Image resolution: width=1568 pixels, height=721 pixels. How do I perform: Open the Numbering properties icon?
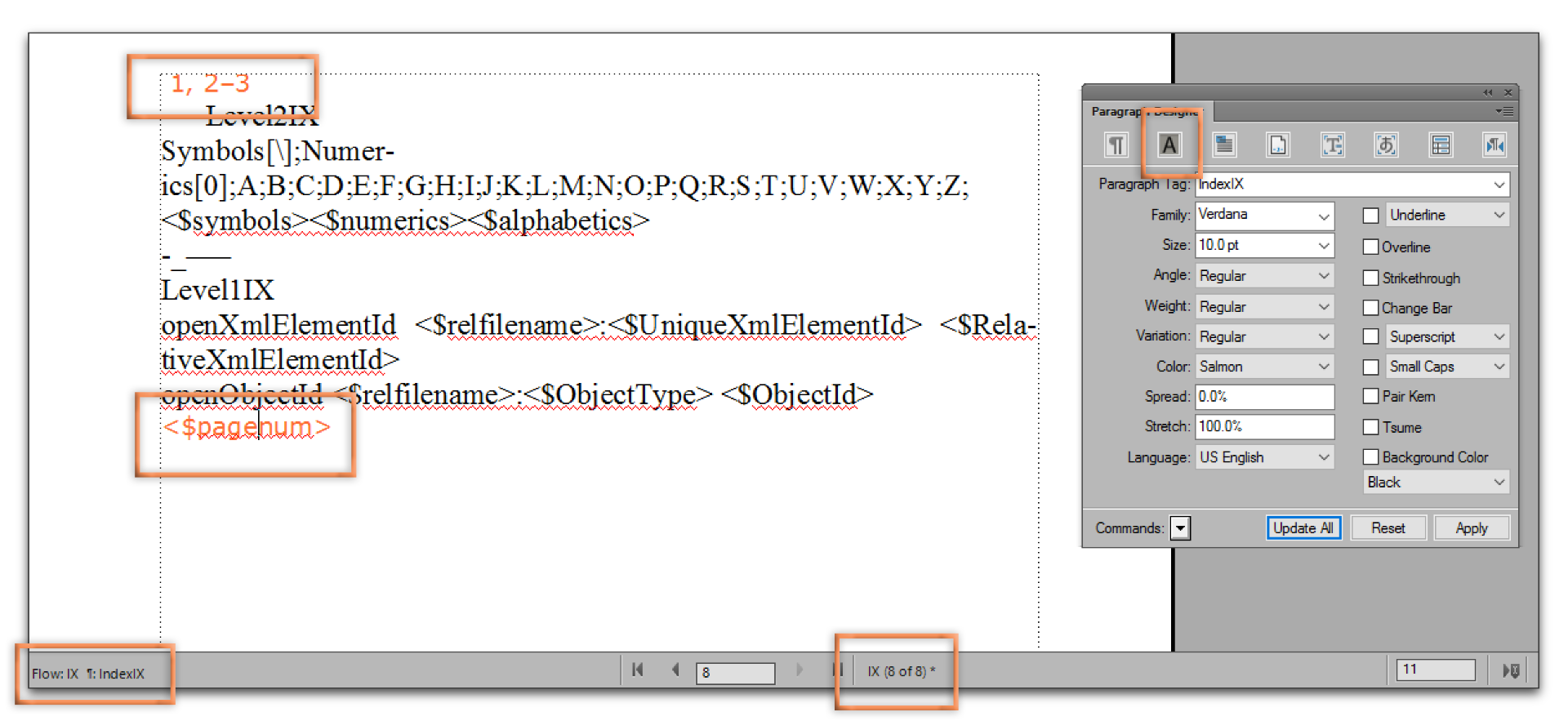click(x=1277, y=145)
